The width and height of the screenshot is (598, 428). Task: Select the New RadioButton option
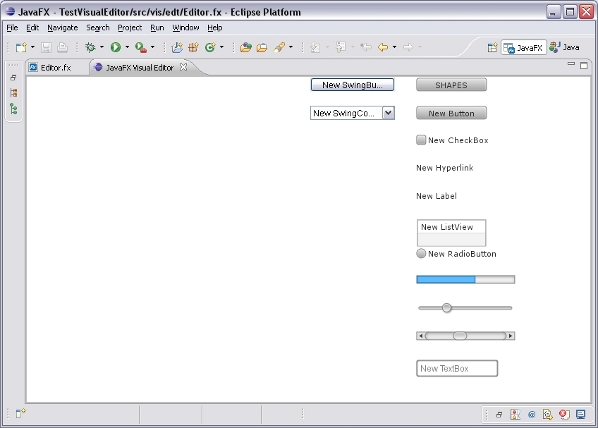pos(421,254)
